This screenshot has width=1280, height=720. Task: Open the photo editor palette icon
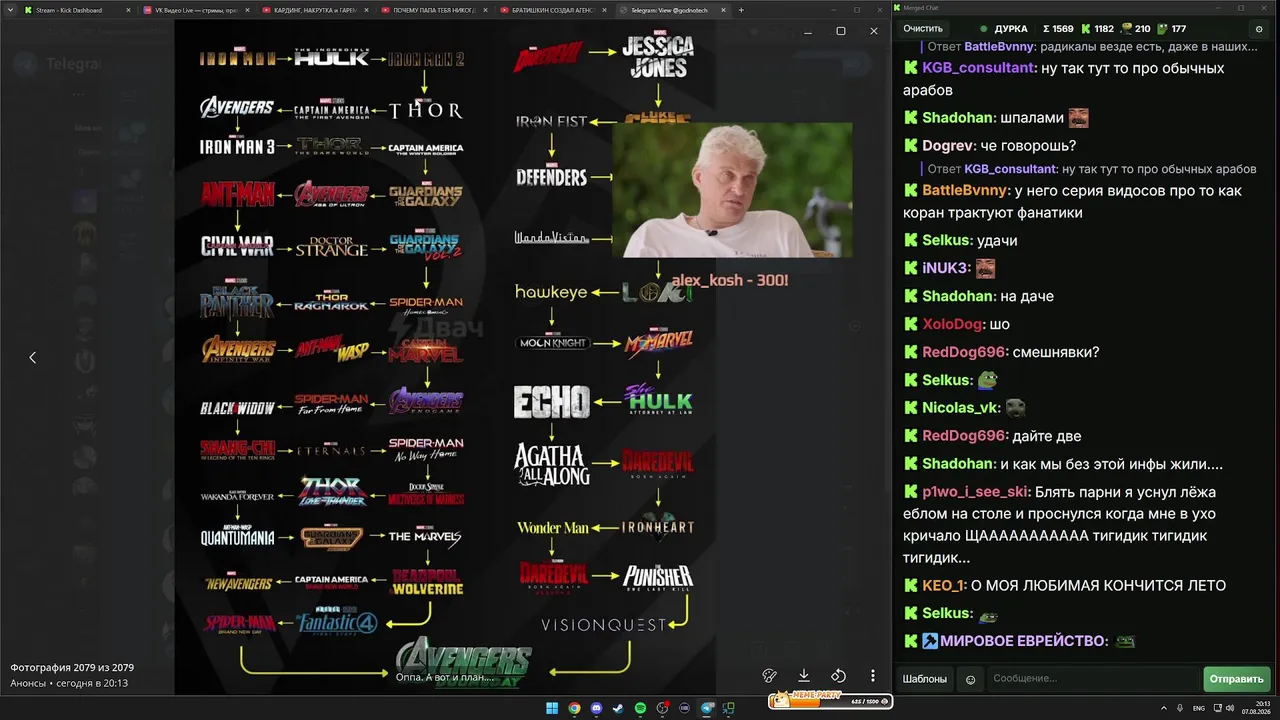point(769,676)
